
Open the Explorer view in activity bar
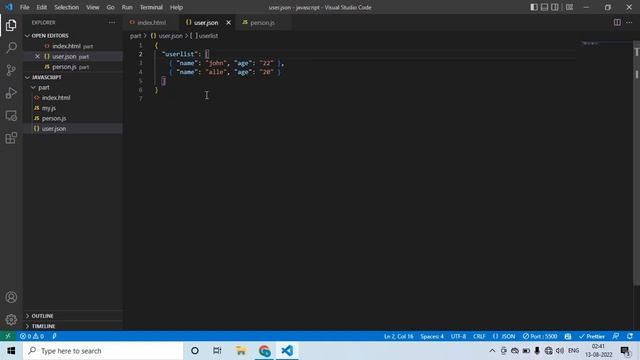point(11,25)
